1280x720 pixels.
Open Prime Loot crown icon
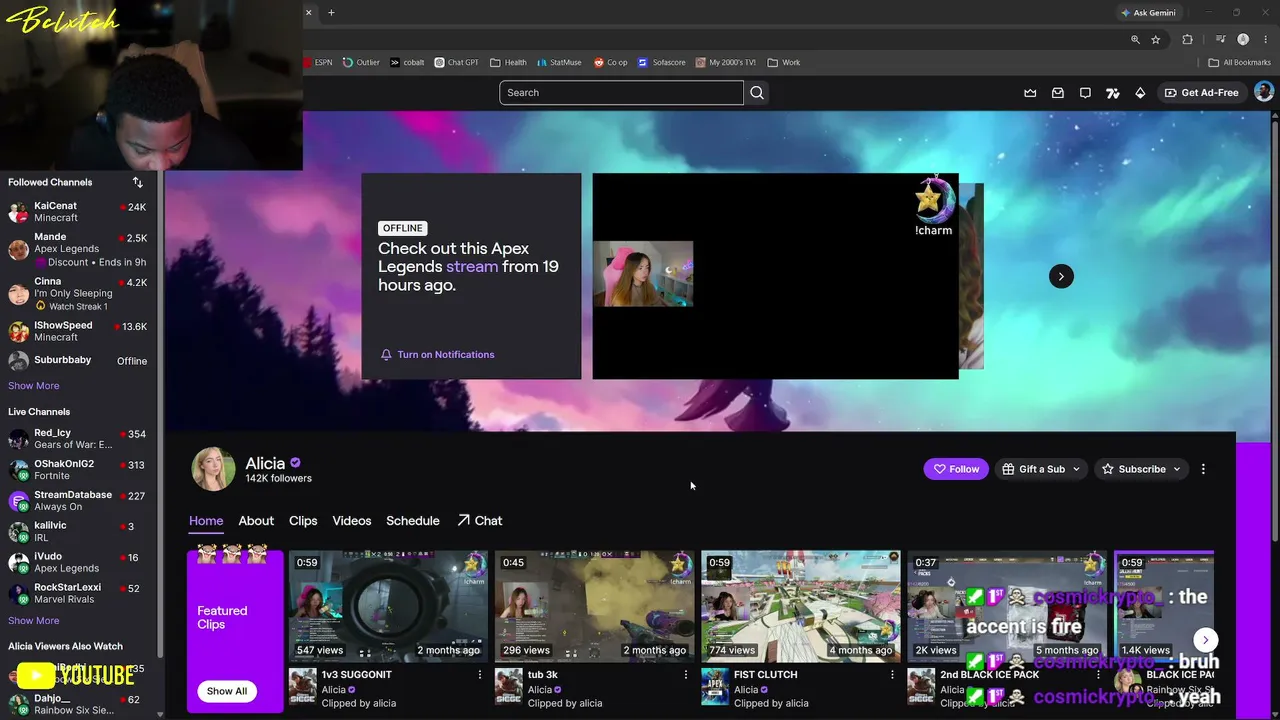[1030, 93]
